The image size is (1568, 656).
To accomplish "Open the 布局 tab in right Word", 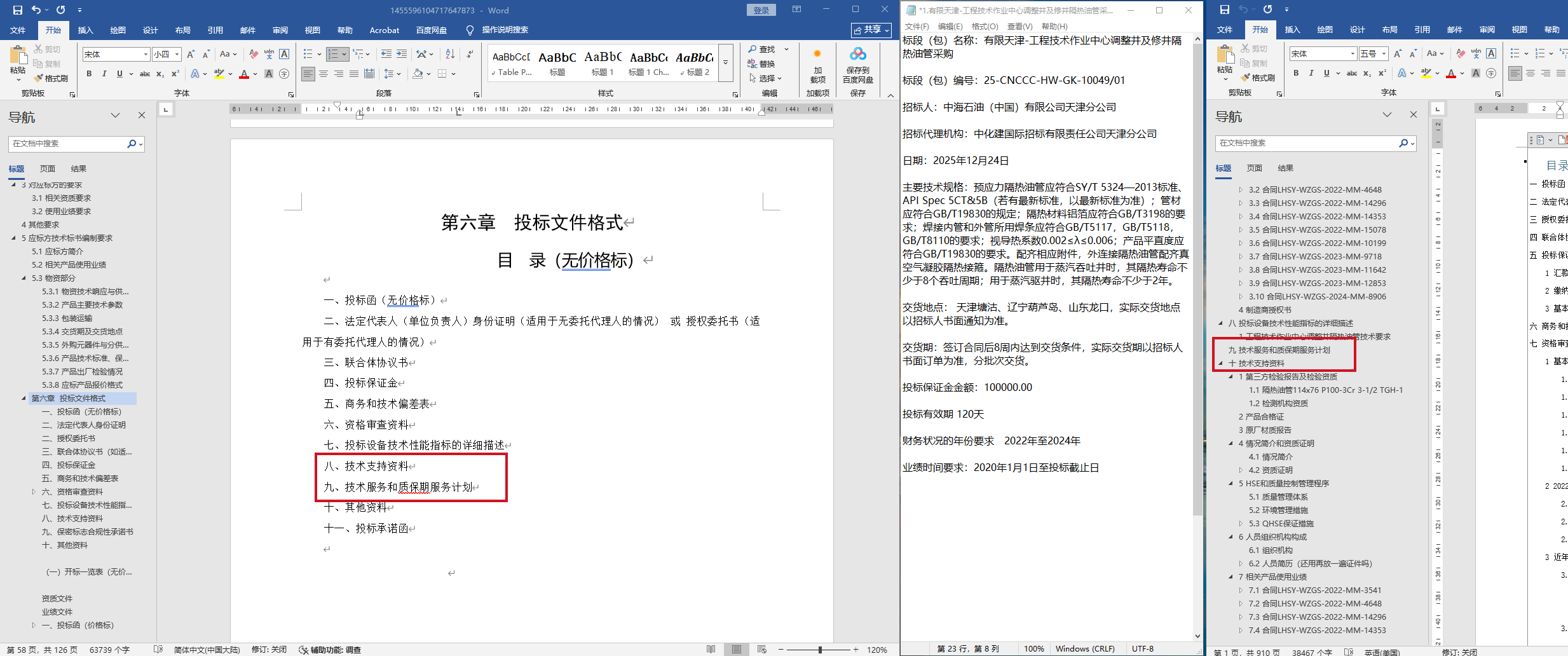I will [x=1390, y=29].
